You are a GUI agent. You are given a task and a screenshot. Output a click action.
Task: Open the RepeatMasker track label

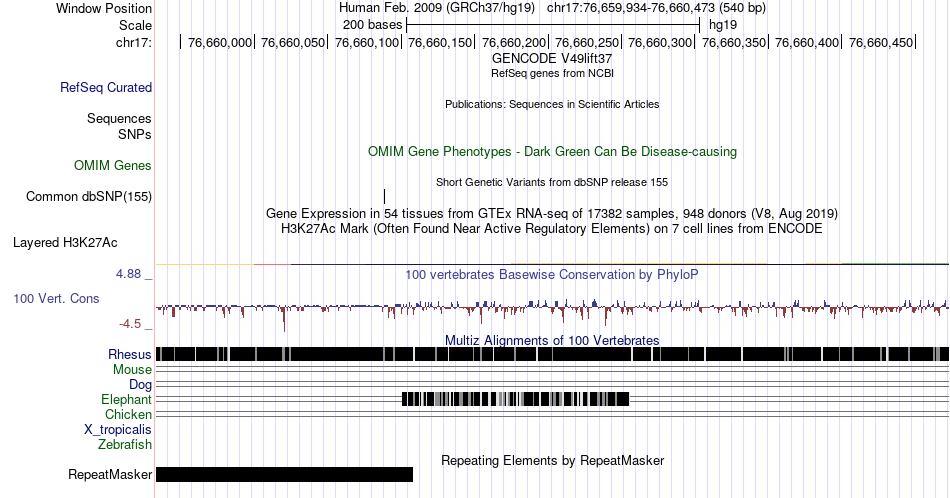pyautogui.click(x=110, y=474)
